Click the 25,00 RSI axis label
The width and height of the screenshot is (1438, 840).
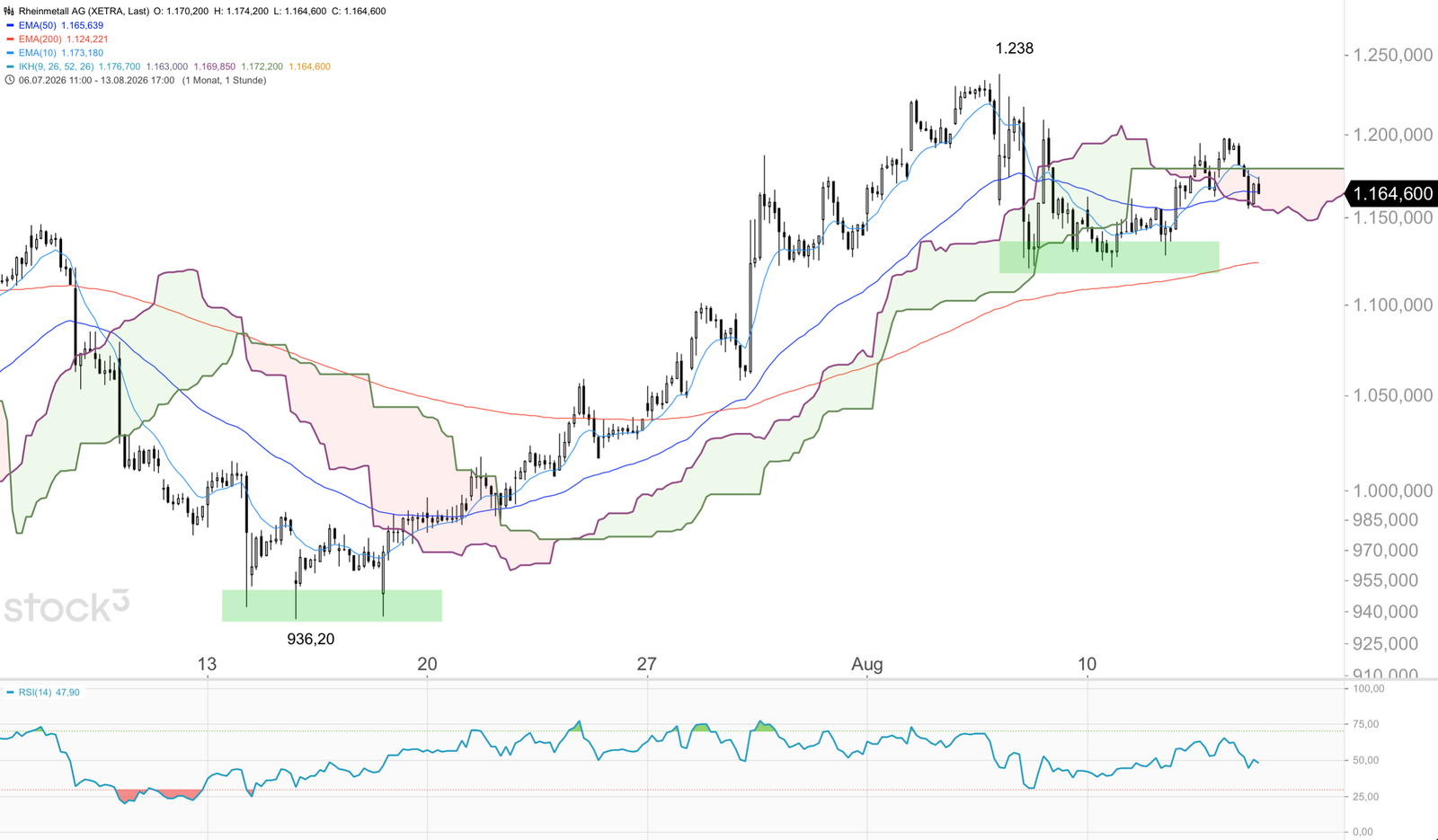click(x=1366, y=797)
